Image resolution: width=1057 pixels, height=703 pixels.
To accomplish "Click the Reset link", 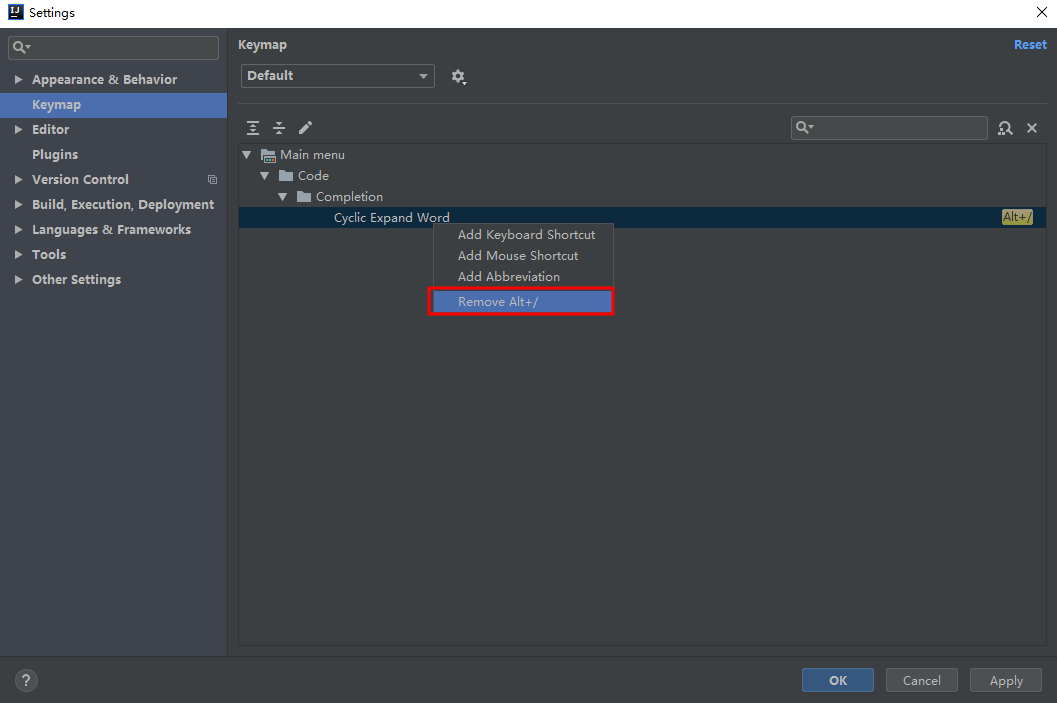I will [1030, 44].
